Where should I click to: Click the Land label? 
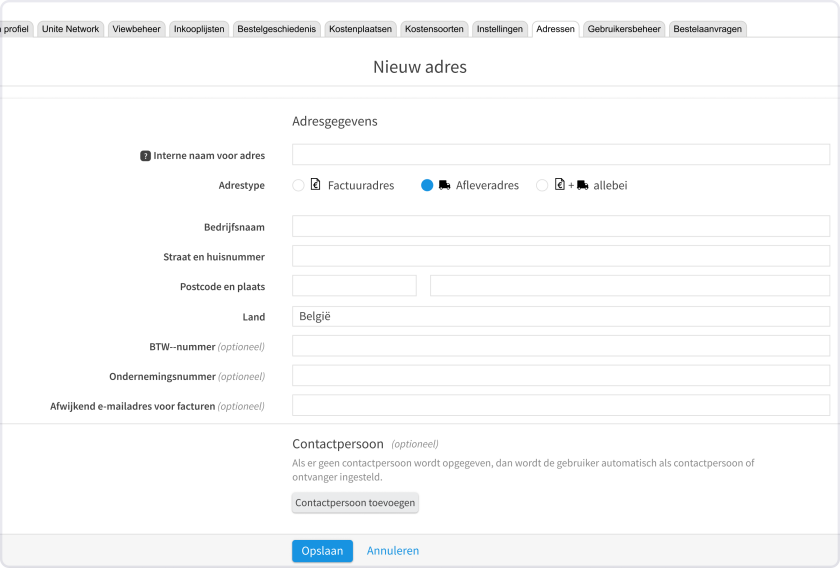[253, 317]
